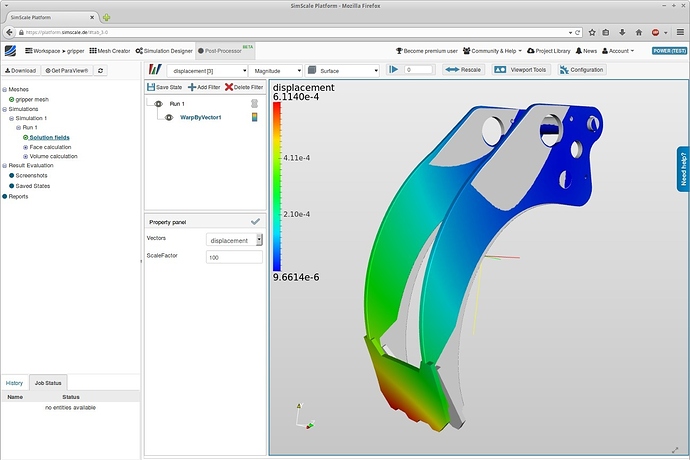Bookmark this page with the star icon

[x=592, y=32]
